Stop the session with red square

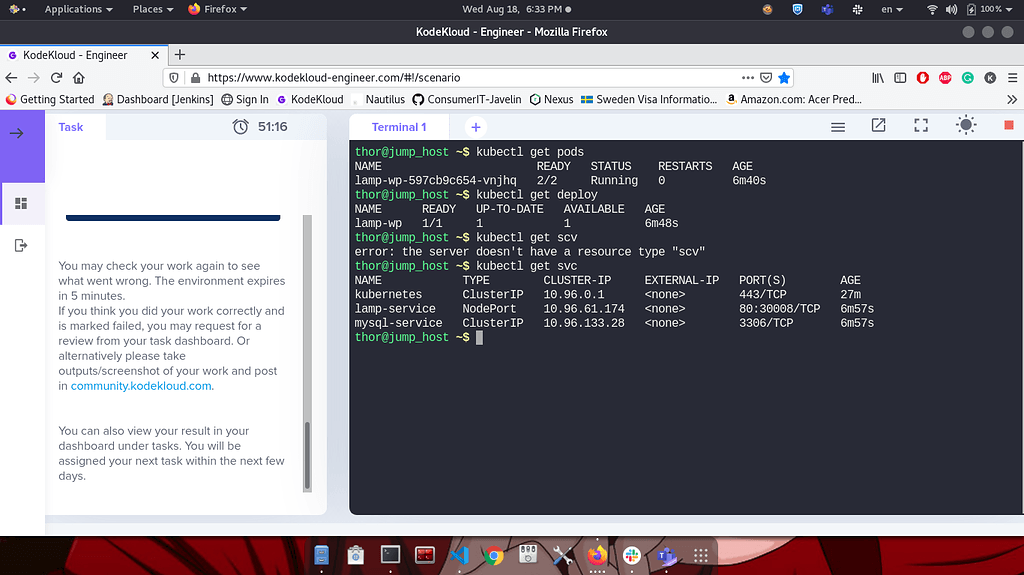1008,126
